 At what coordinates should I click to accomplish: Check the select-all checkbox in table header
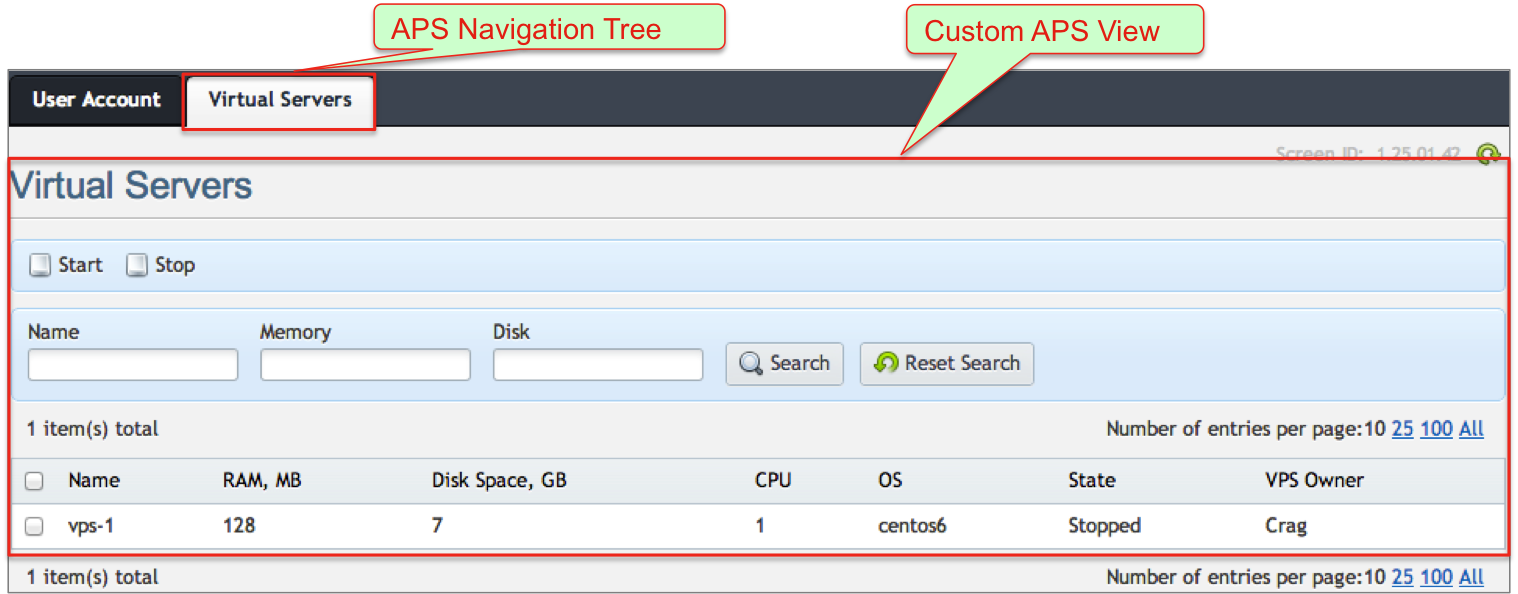34,481
